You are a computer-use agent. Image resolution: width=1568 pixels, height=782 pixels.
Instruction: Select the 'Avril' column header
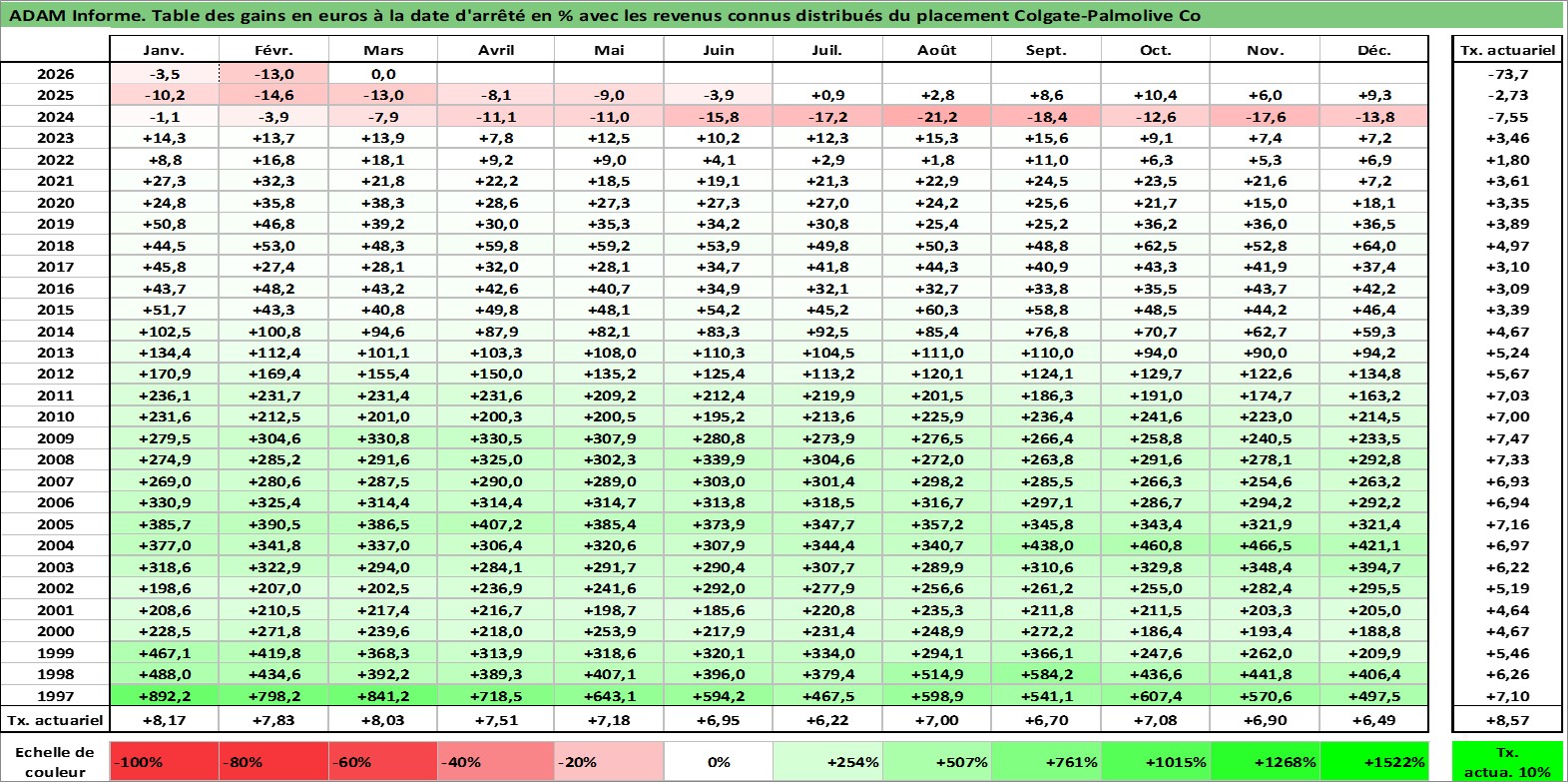[x=496, y=50]
